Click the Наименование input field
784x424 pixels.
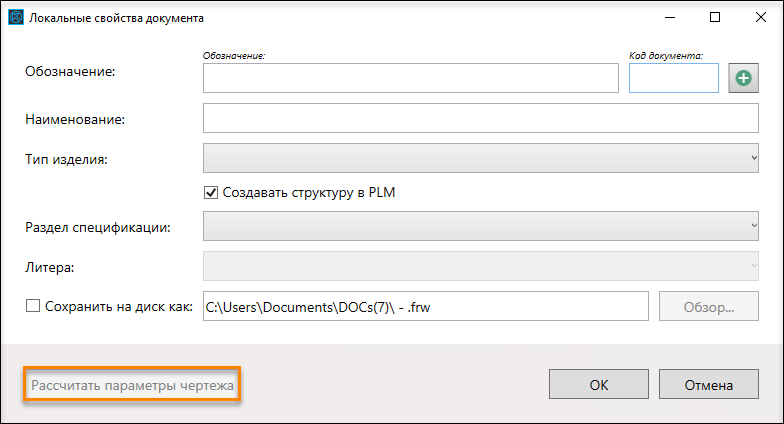click(480, 118)
